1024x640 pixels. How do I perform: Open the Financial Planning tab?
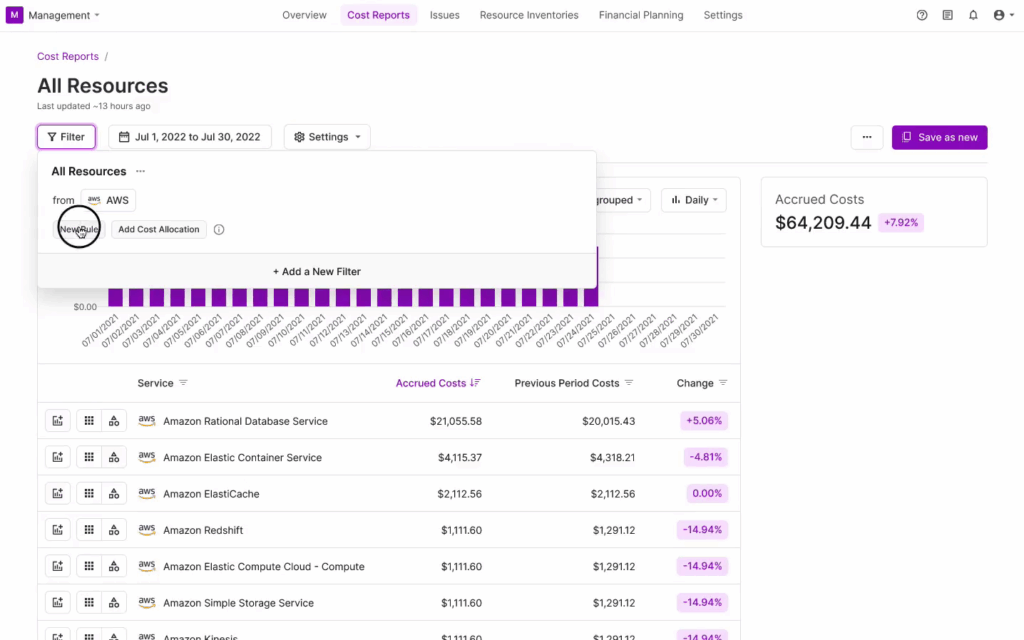pyautogui.click(x=641, y=15)
